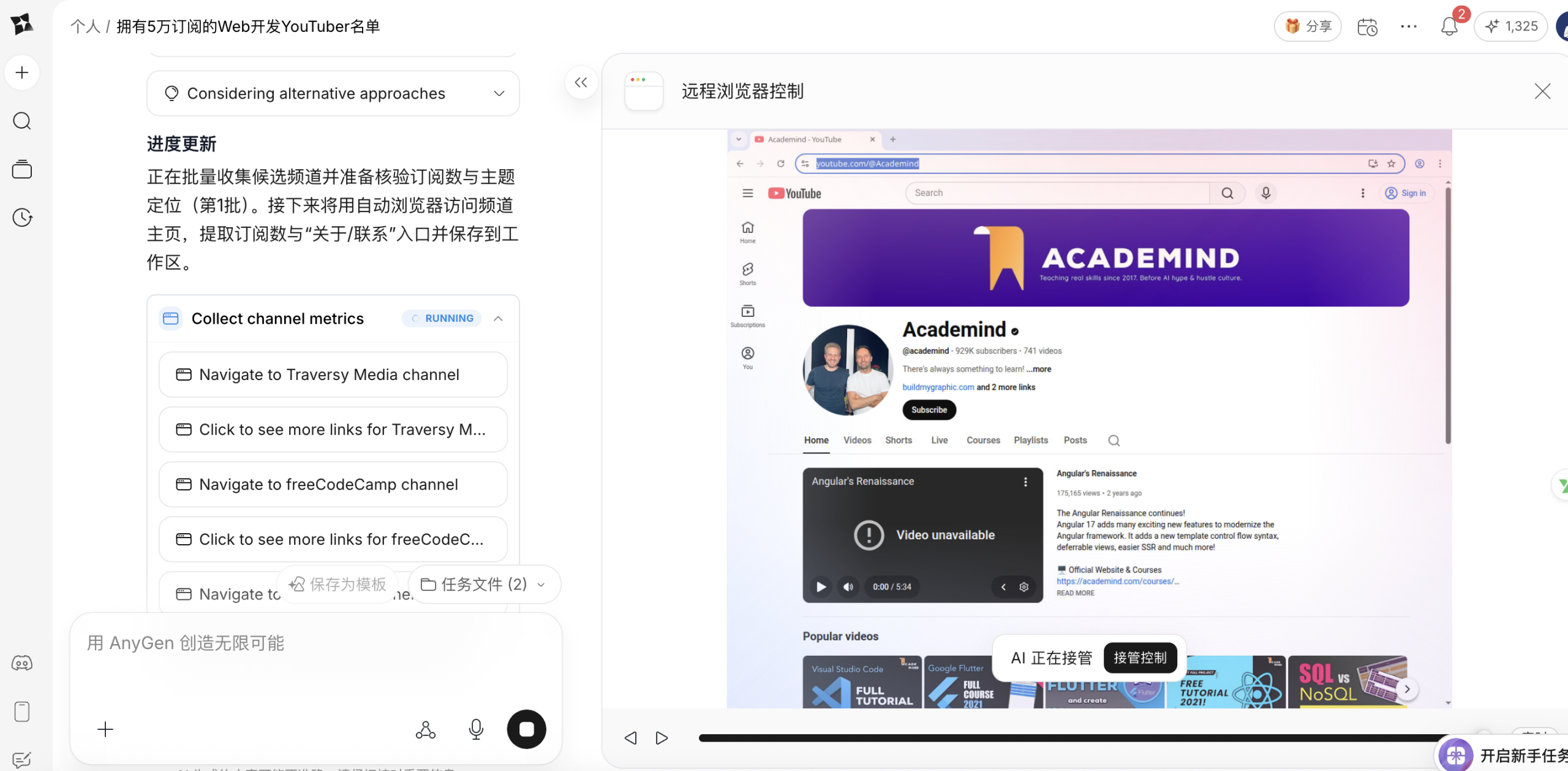1568x771 pixels.
Task: Open the notifications bell
Action: (x=1449, y=26)
